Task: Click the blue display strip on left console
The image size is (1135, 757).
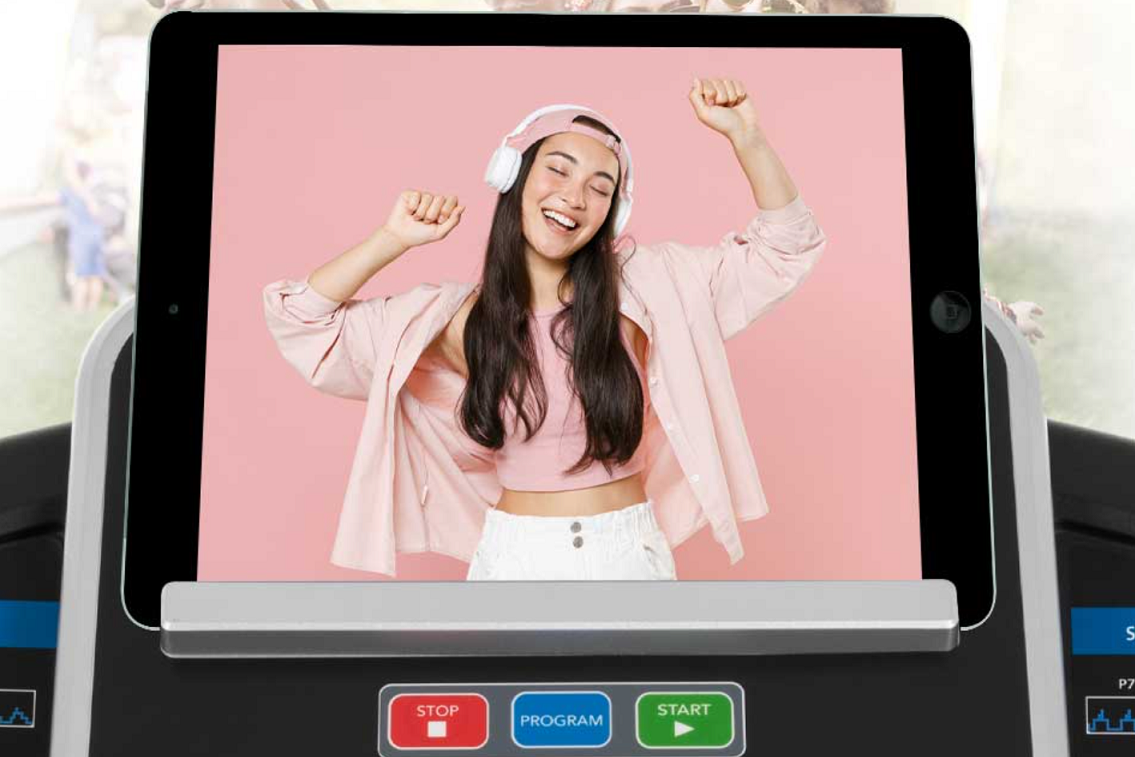Action: 28,623
